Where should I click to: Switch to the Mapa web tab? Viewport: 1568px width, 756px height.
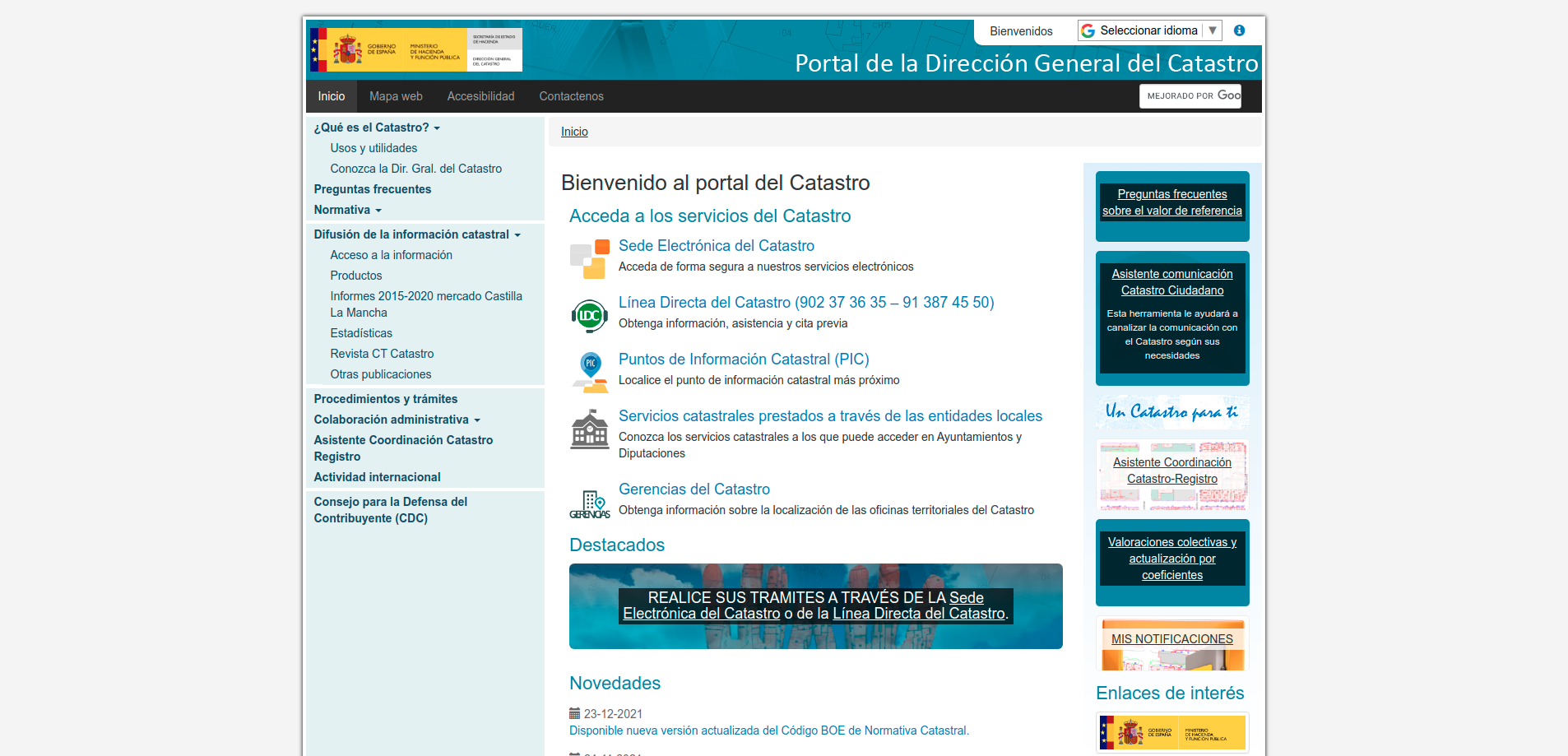click(x=396, y=96)
